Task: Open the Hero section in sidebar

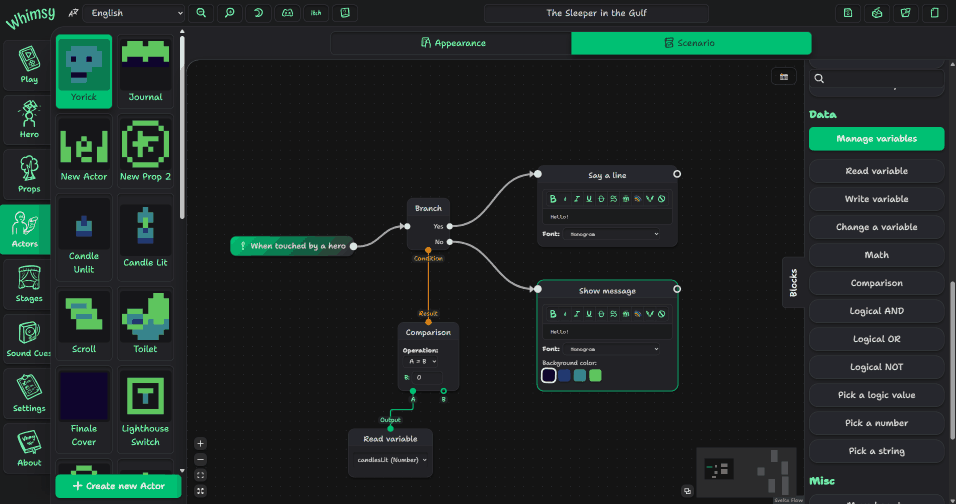Action: (29, 120)
